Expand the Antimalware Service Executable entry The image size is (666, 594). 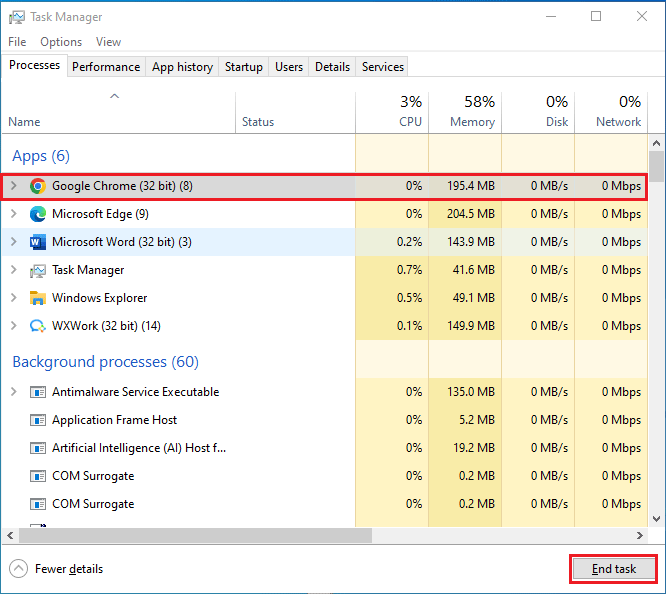click(x=14, y=392)
